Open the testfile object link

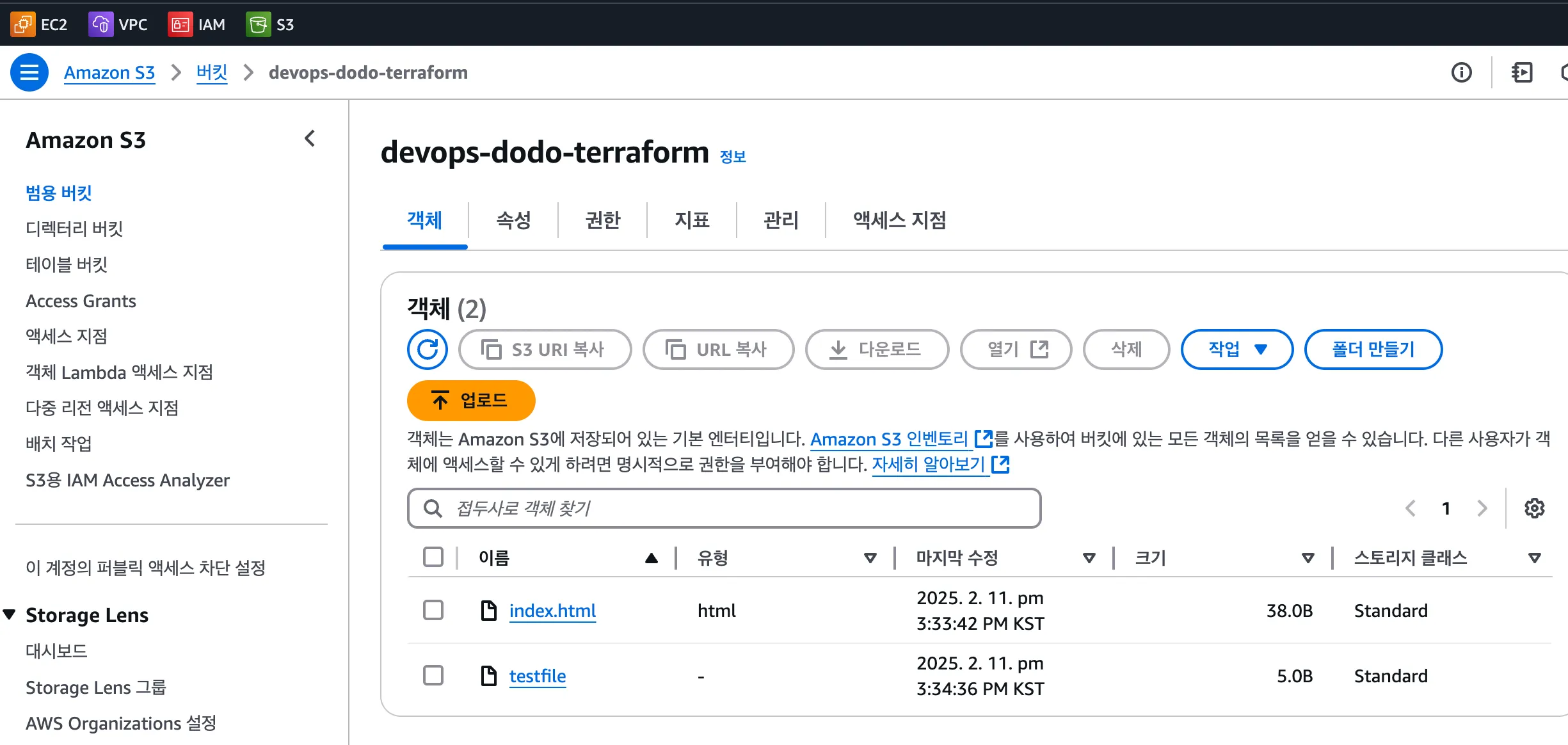pyautogui.click(x=538, y=676)
